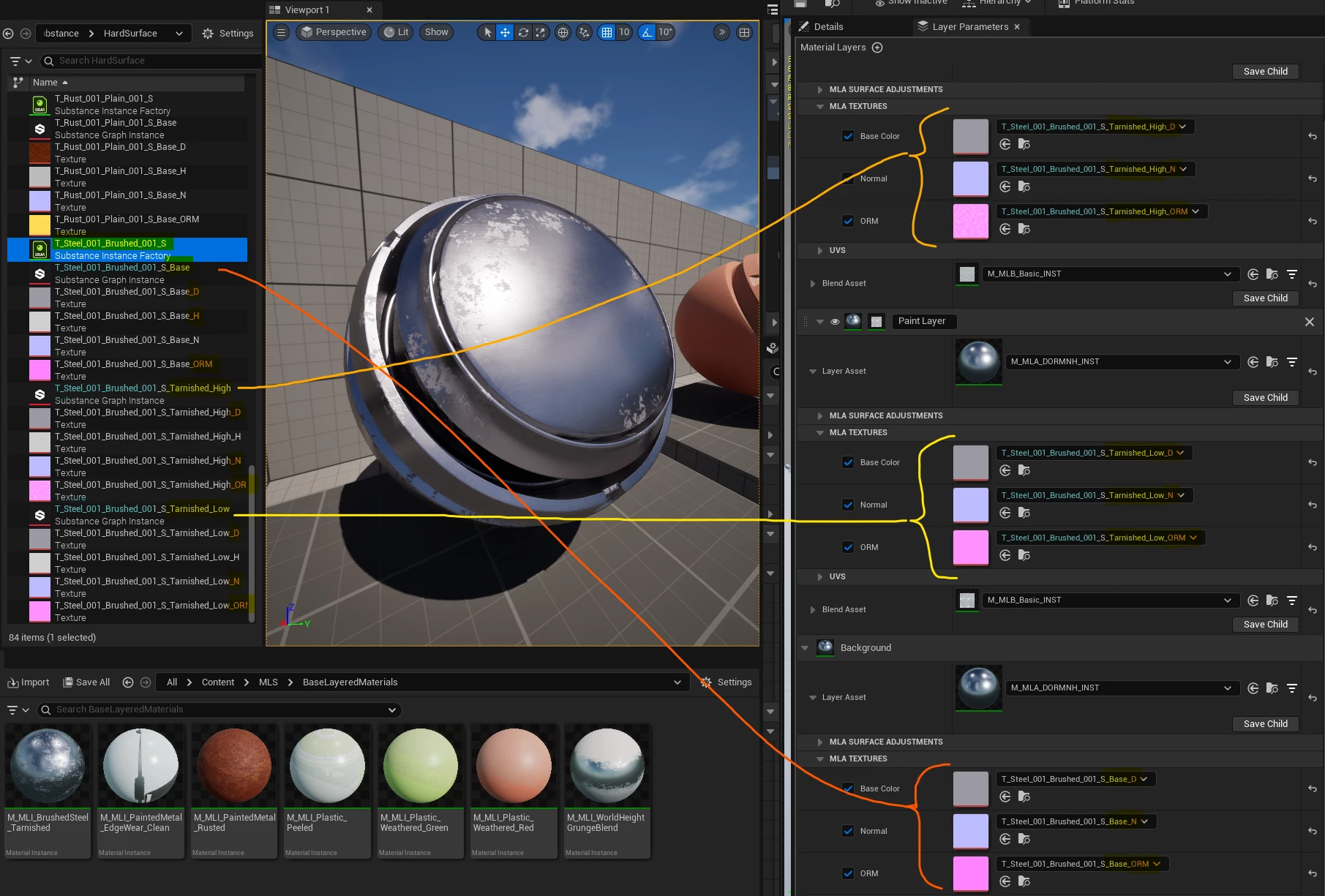The width and height of the screenshot is (1325, 896).
Task: Open HardSurface browser Settings gear
Action: tap(228, 34)
